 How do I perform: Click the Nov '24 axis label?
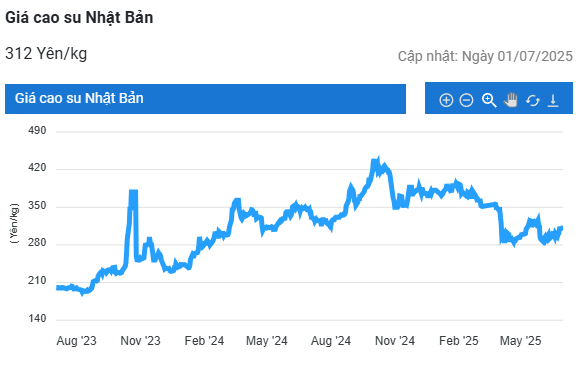tap(395, 341)
